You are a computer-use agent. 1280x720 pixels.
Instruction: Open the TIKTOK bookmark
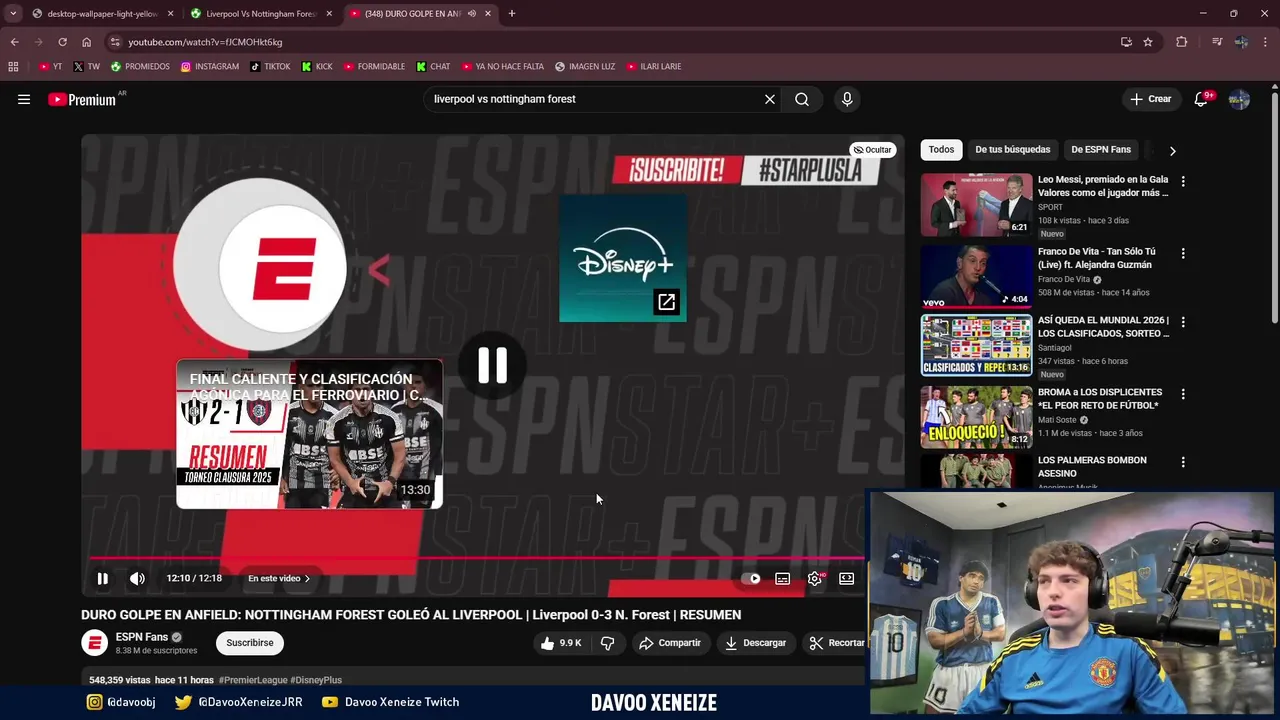[270, 67]
